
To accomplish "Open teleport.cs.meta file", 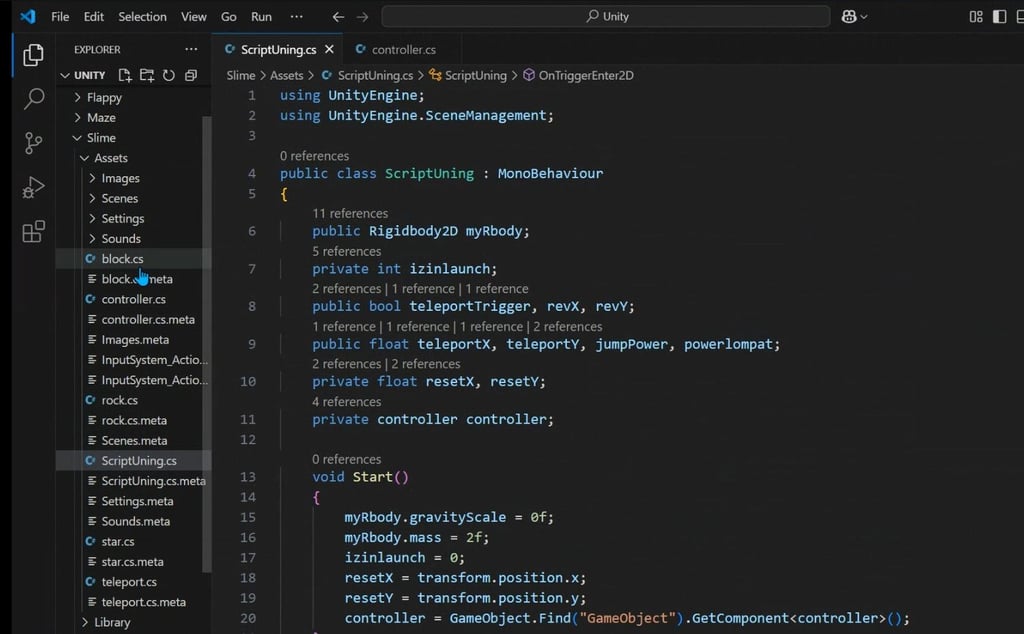I will (x=133, y=603).
